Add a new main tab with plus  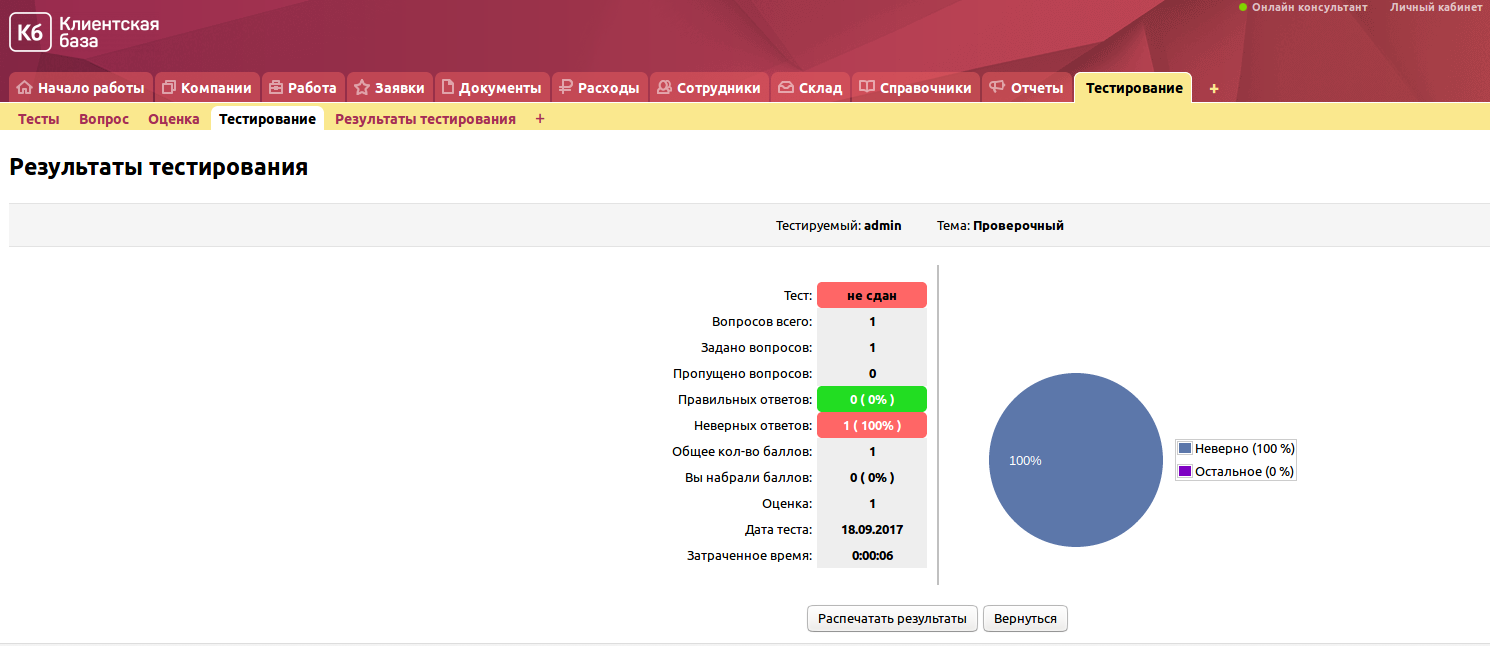pos(1214,88)
